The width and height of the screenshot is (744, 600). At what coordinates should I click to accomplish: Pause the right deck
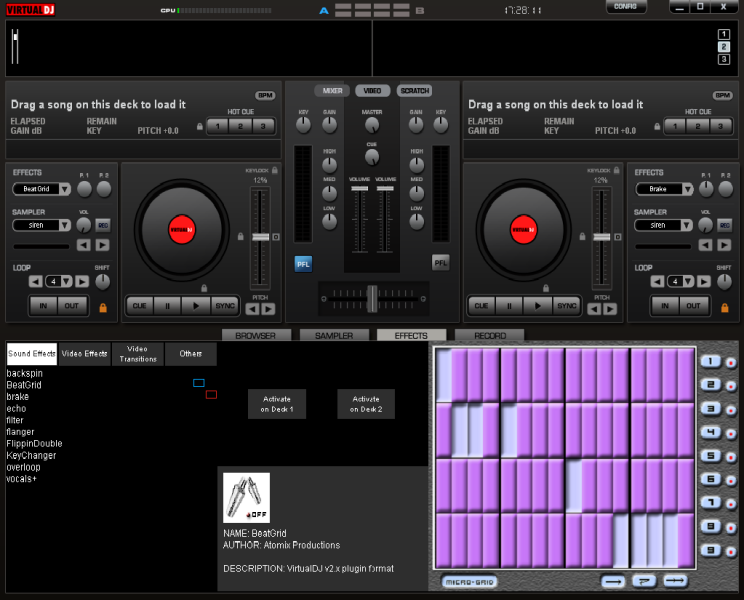pos(510,306)
